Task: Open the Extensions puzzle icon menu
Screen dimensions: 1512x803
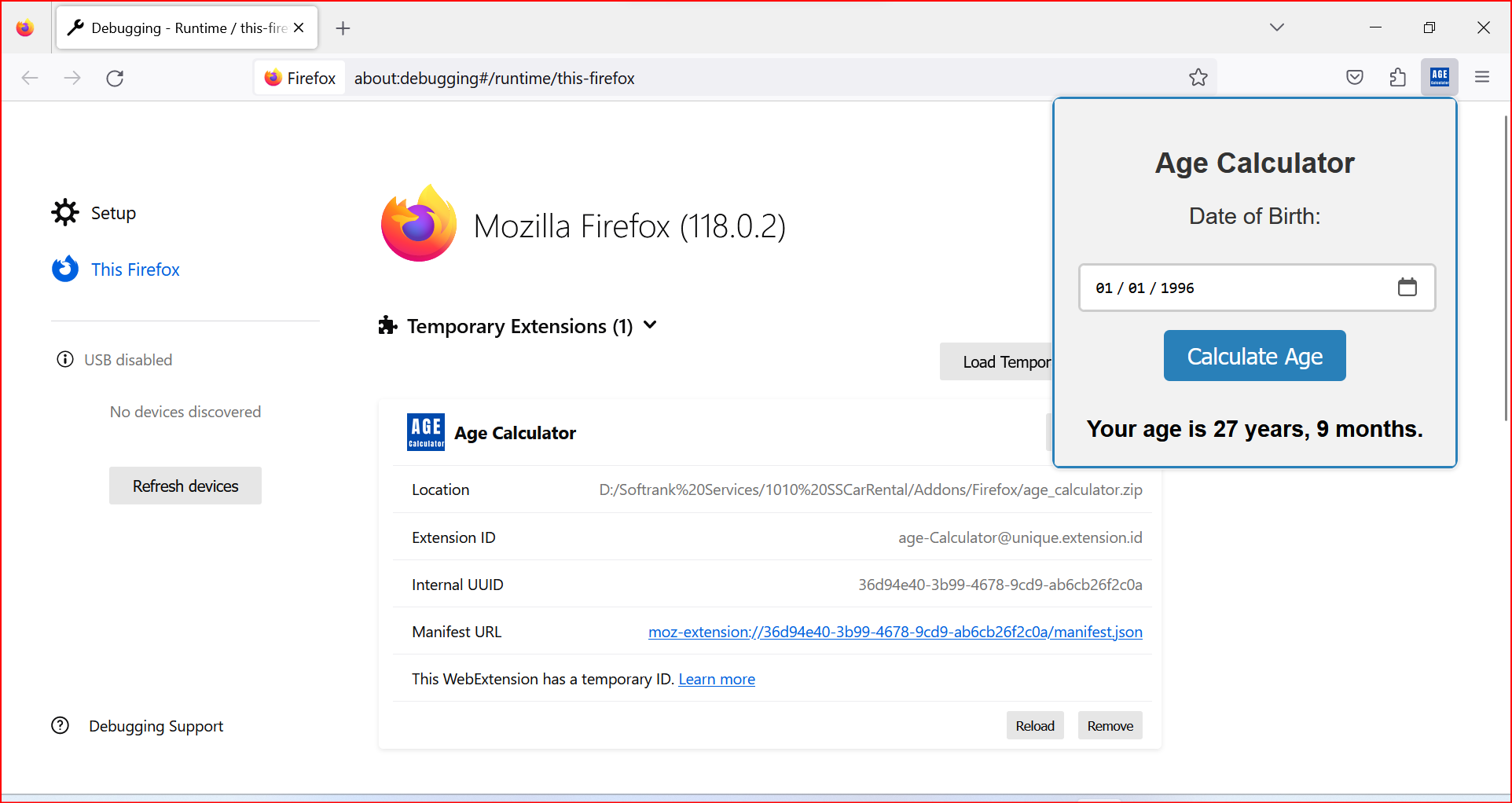Action: point(1397,77)
